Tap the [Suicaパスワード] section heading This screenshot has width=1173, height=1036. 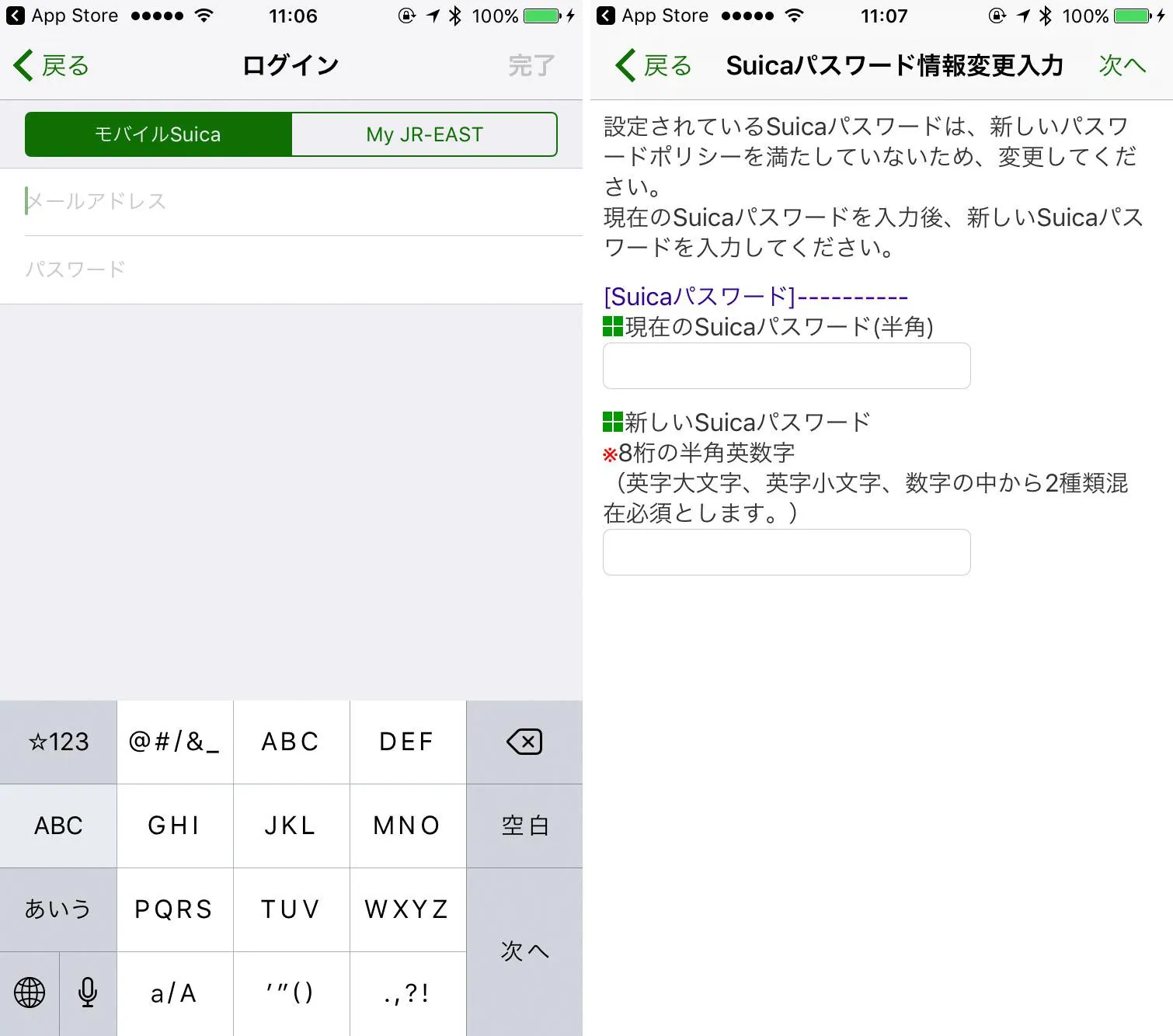point(755,297)
